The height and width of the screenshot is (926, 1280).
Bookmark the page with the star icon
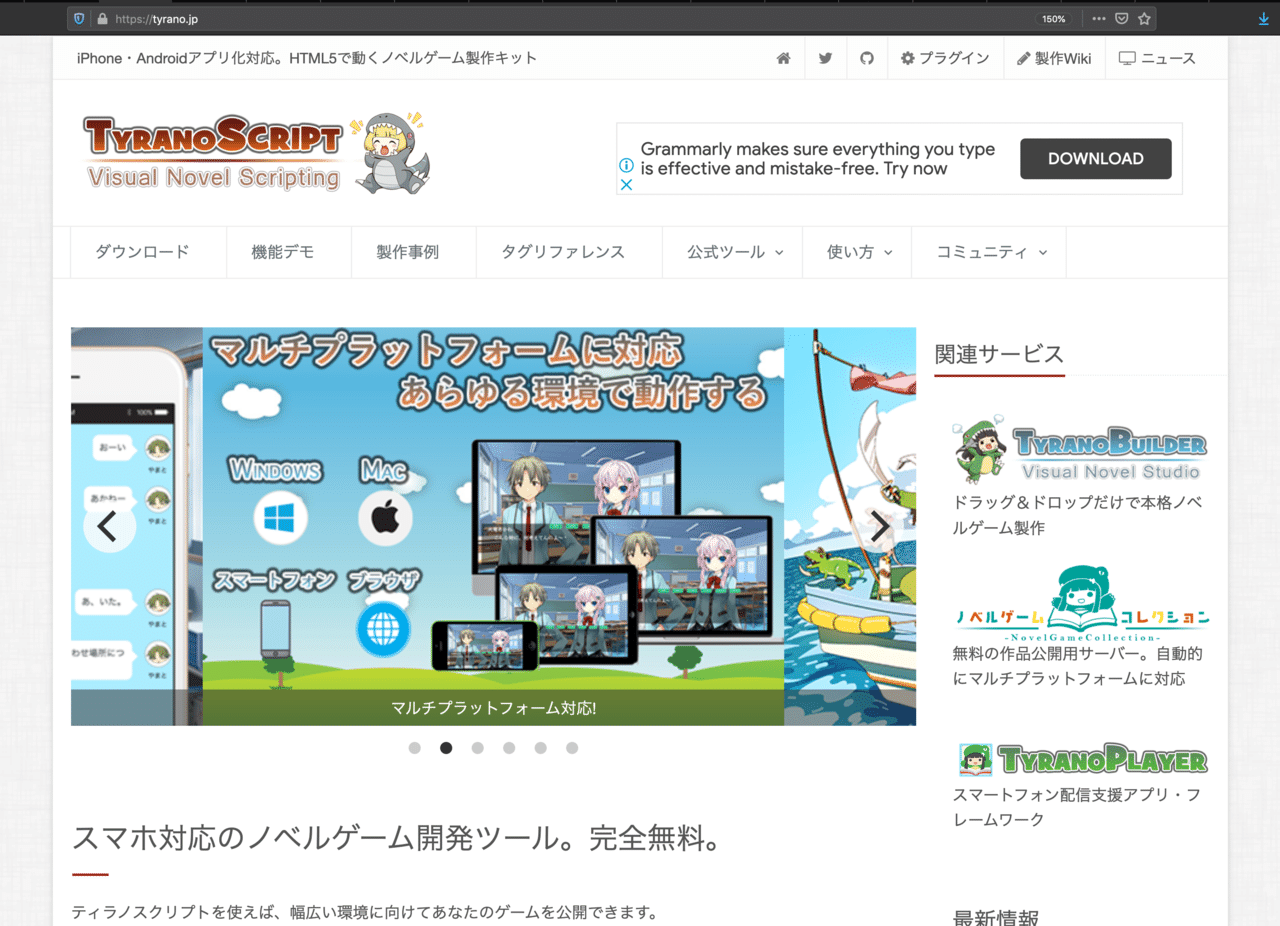point(1144,18)
